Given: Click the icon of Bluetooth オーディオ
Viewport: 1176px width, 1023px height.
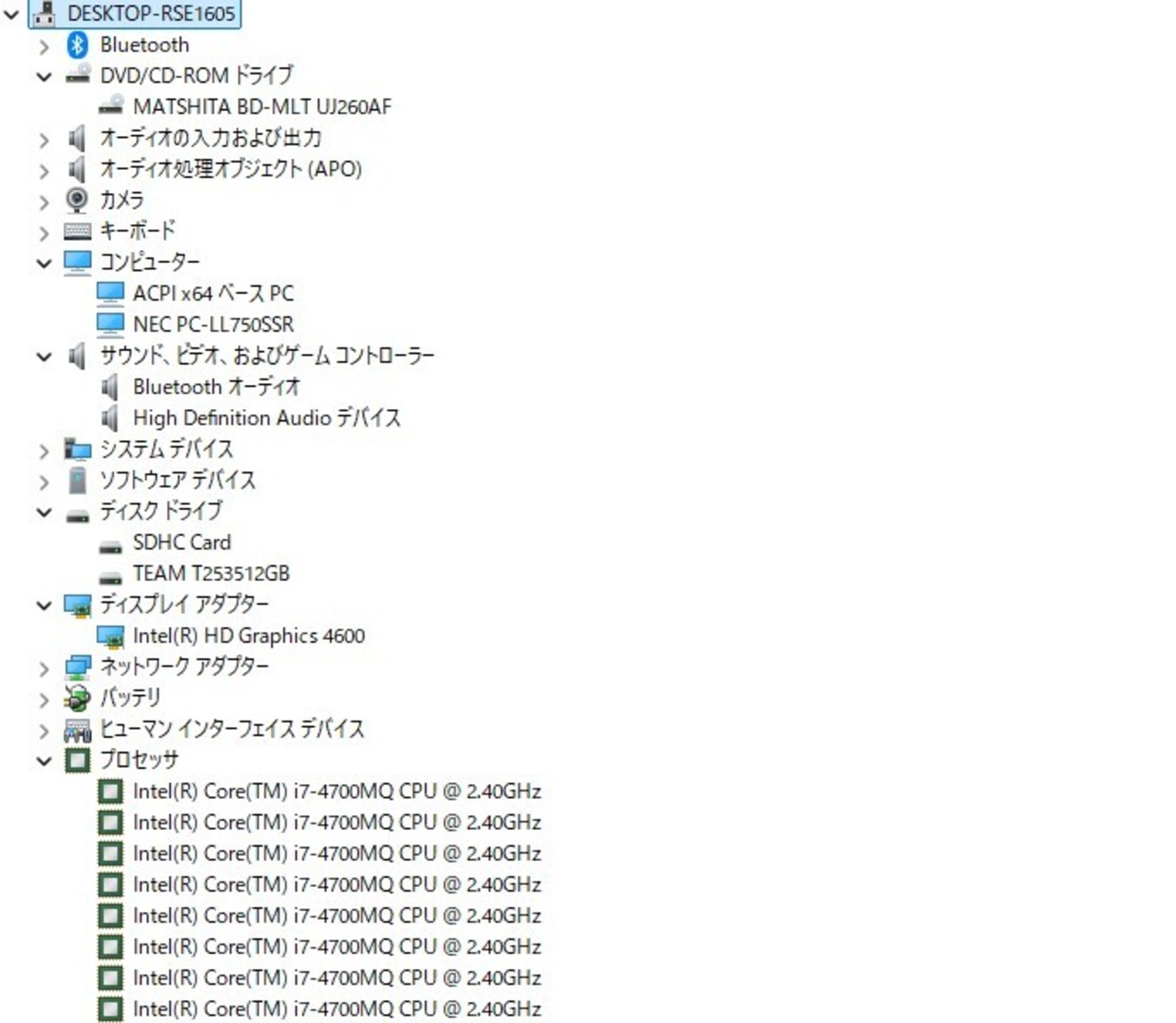Looking at the screenshot, I should pos(110,387).
